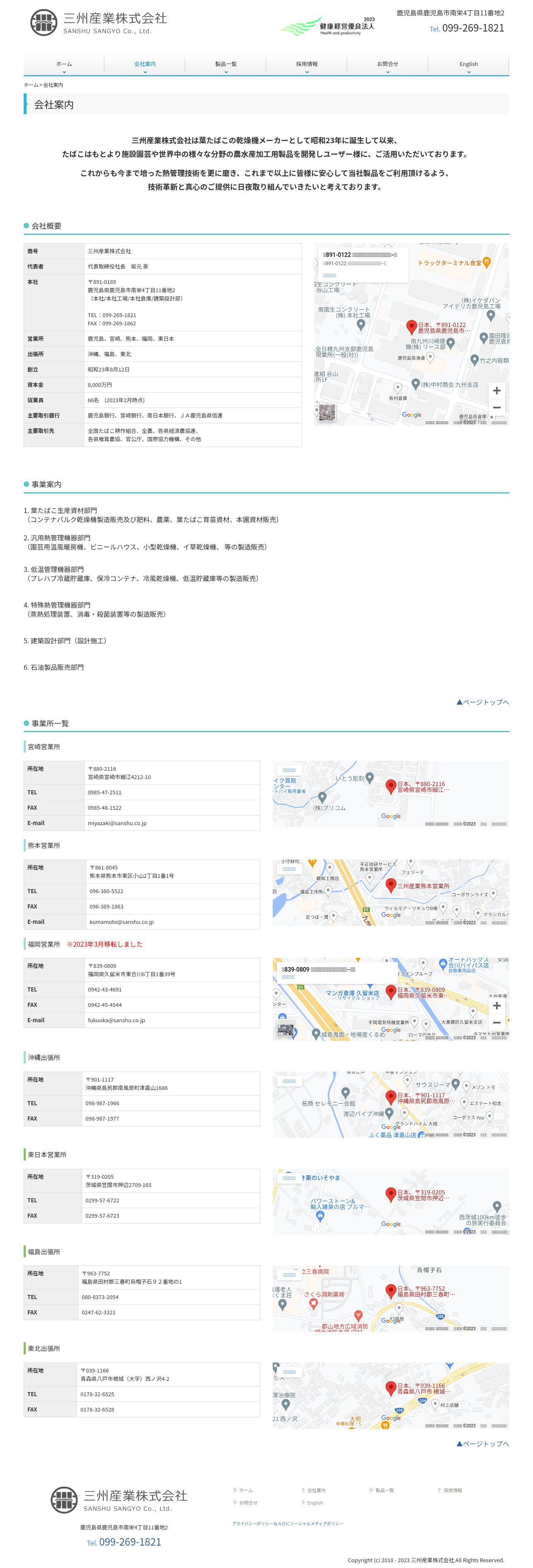Screen dimensions: 533x1568
Task: Click the red 〒319-0205 pin on Higashi-Nihon map
Action: [391, 1195]
